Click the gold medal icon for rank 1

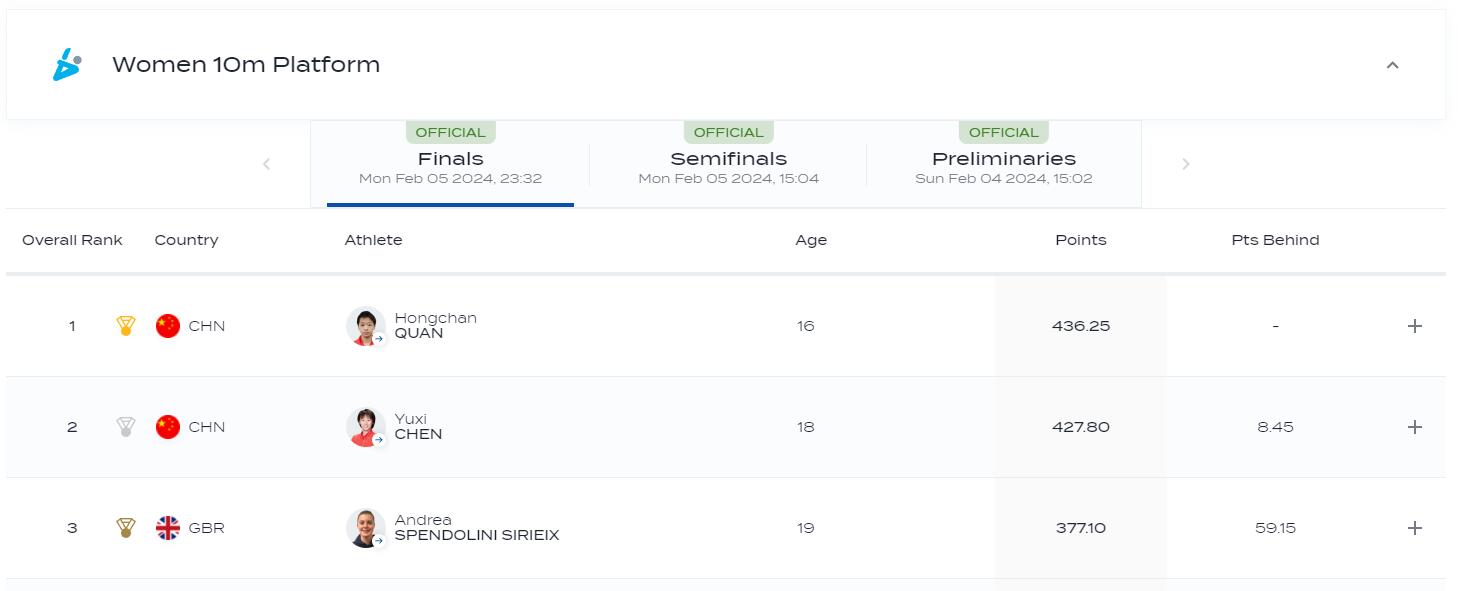click(x=126, y=326)
